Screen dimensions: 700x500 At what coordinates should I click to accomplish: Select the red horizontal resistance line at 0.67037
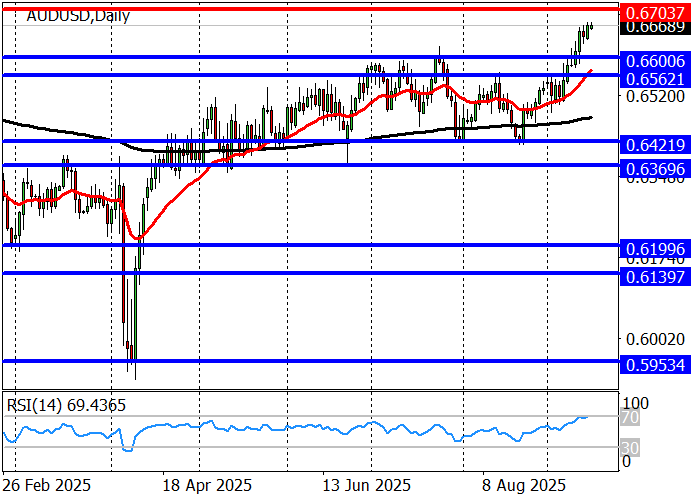point(311,9)
